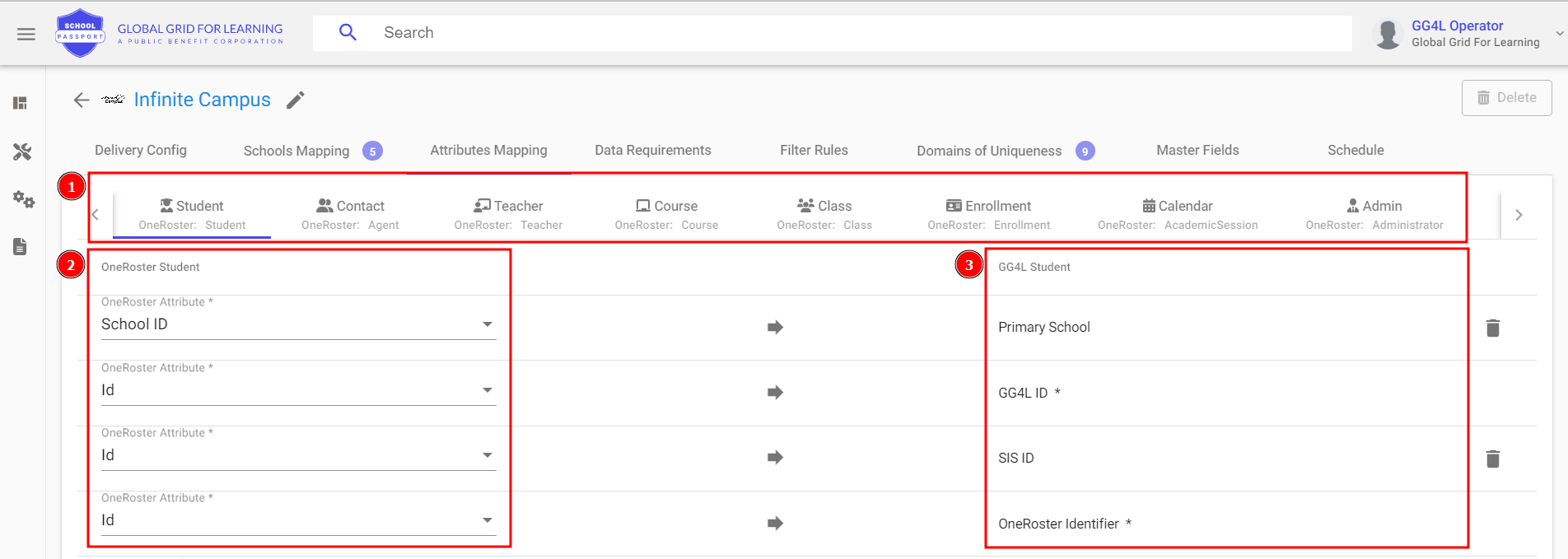Select the Class entity tab
Image resolution: width=1568 pixels, height=559 pixels.
(x=824, y=215)
